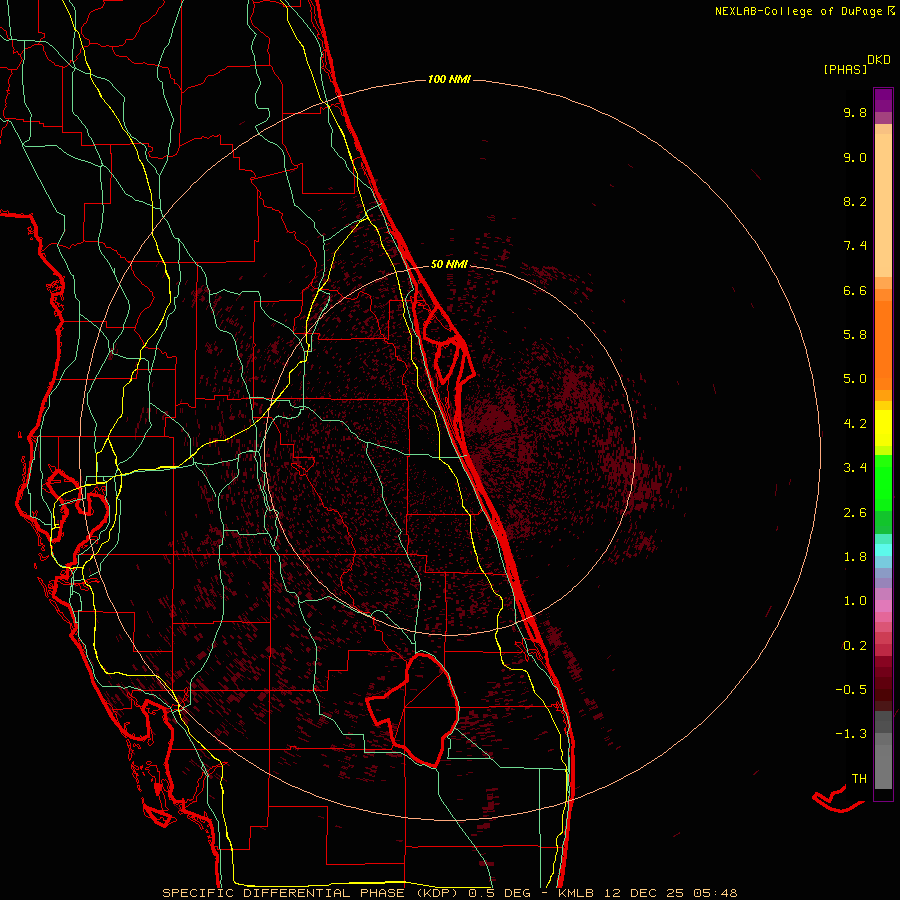Click the NEXLAB-College of DuPage watermark text

(x=799, y=11)
